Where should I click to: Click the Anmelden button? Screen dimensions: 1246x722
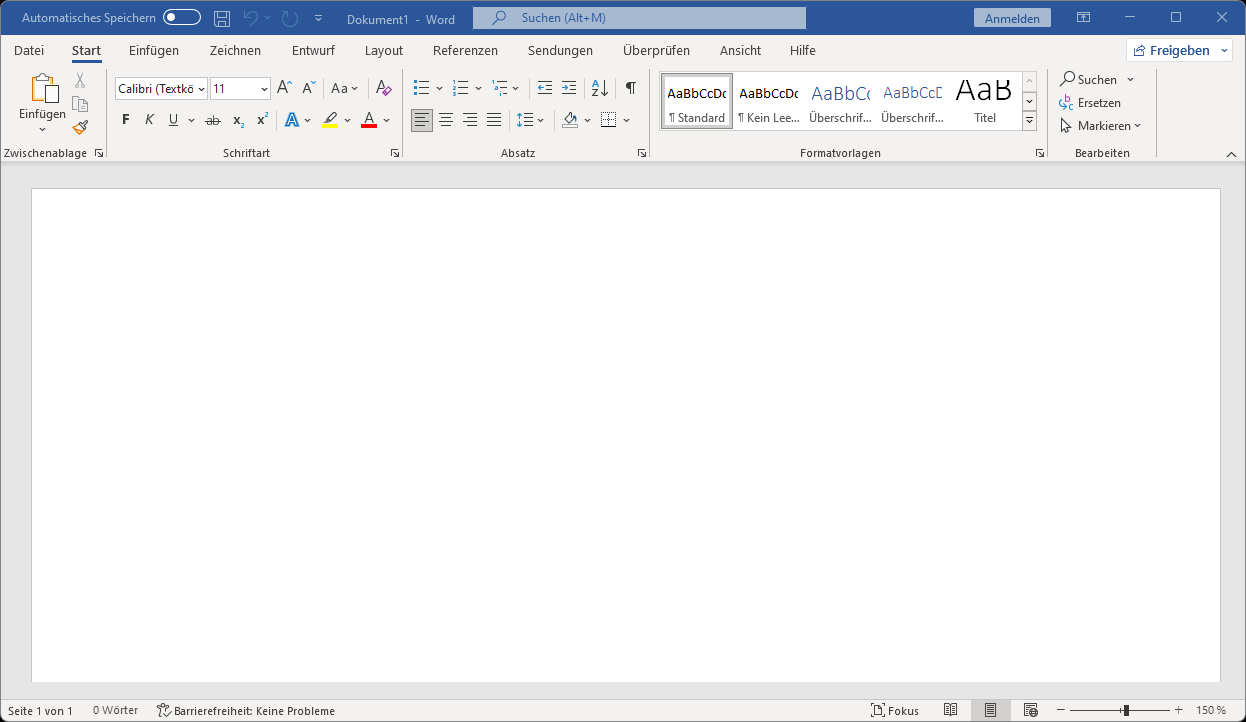[1012, 18]
